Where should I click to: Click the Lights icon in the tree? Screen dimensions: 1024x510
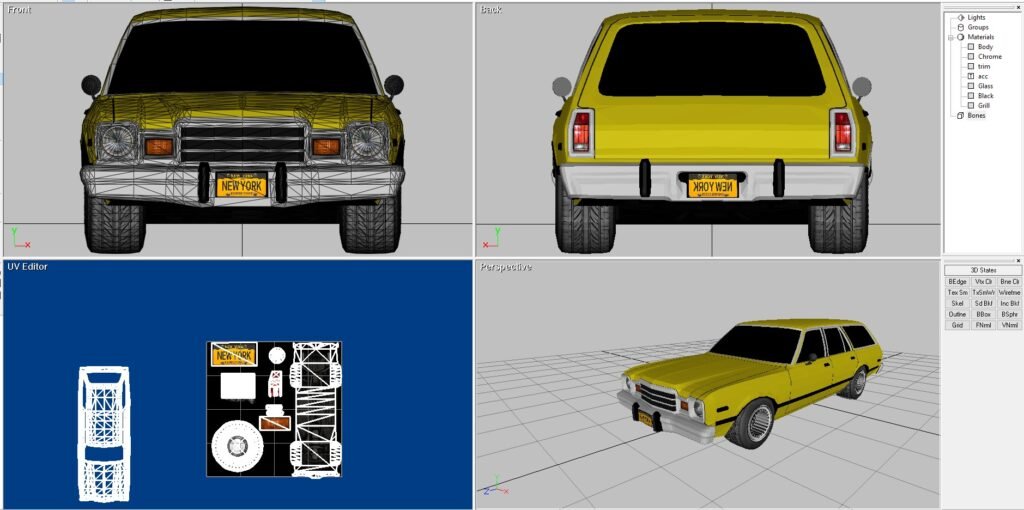tap(960, 17)
